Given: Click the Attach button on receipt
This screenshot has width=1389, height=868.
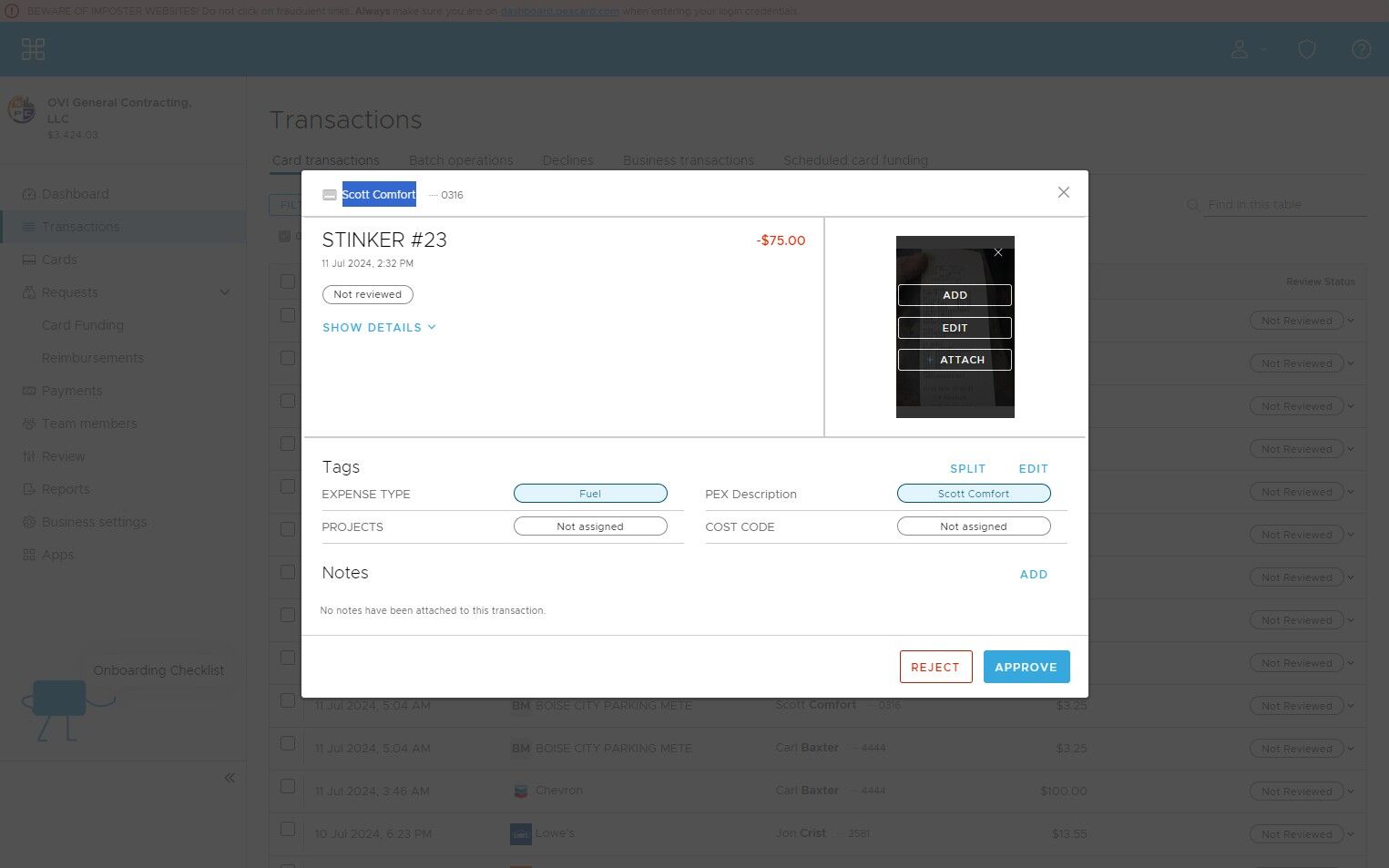Looking at the screenshot, I should click(x=955, y=360).
